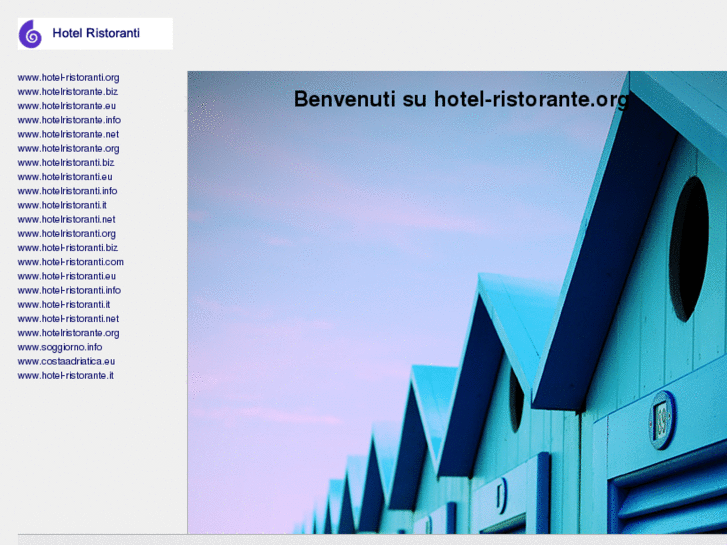Visit the www.hotelristoranti.info link
Viewport: 727px width, 545px height.
coord(68,191)
